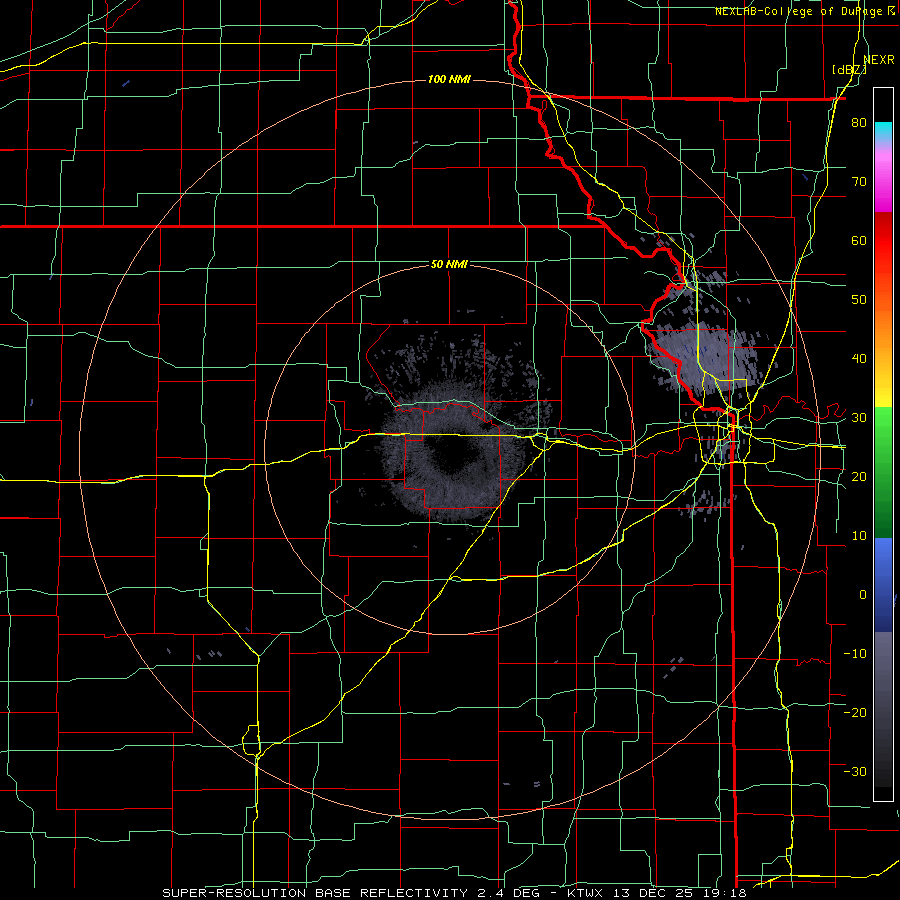
Task: Click the 0 value on the dBZ scale
Action: pos(863,595)
